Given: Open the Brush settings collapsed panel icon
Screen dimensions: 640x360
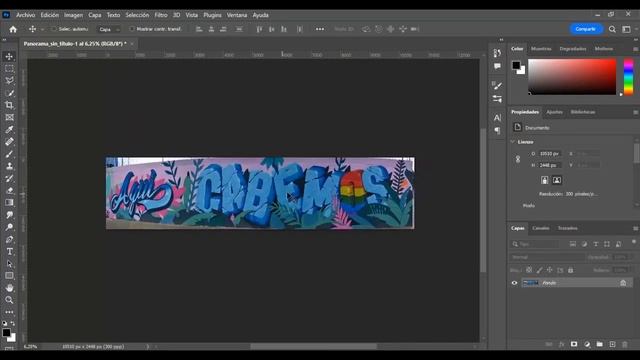Looking at the screenshot, I should (x=497, y=85).
